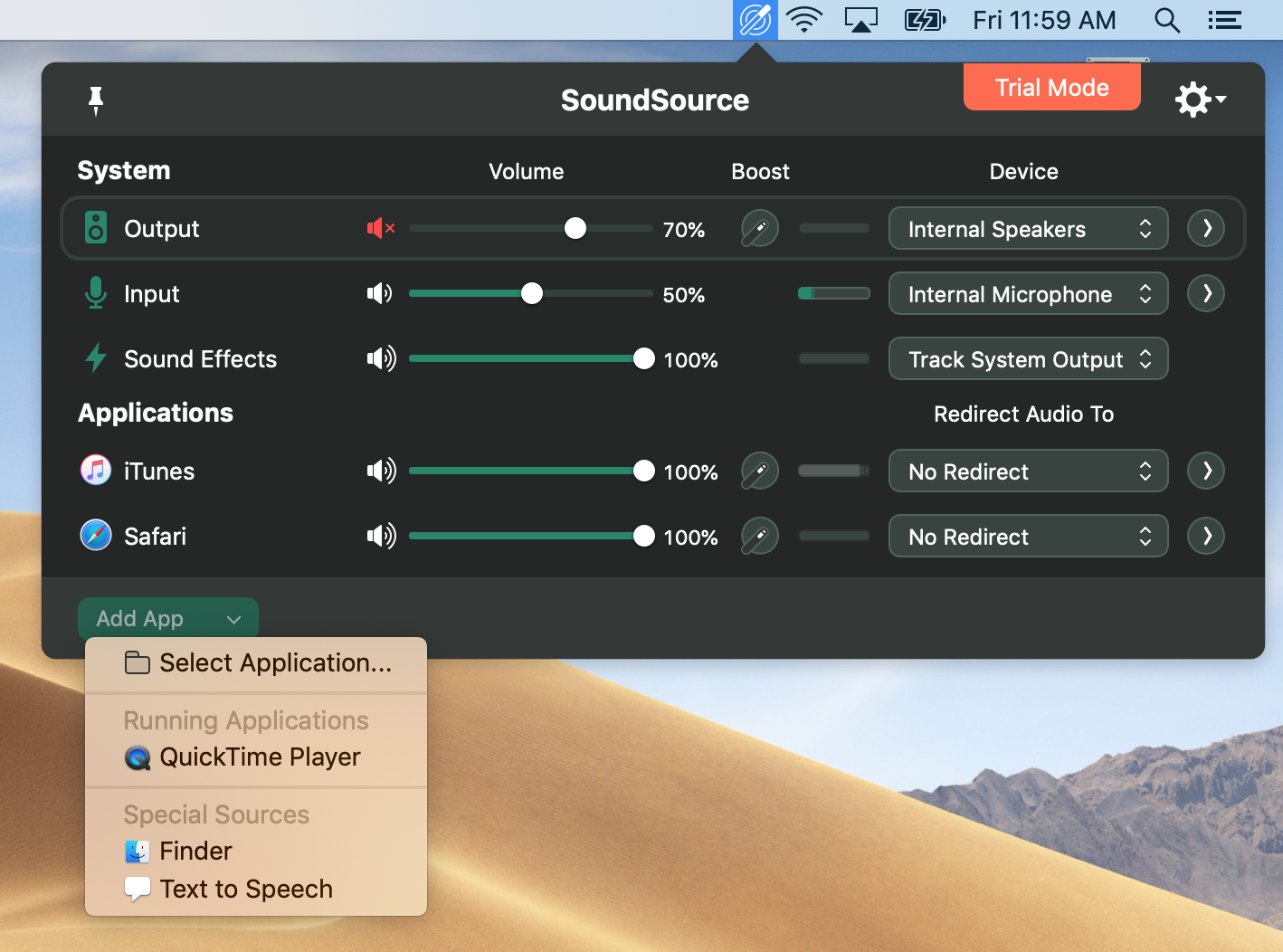Click the folder icon beside Select Application
Image resolution: width=1283 pixels, height=952 pixels.
click(x=138, y=663)
